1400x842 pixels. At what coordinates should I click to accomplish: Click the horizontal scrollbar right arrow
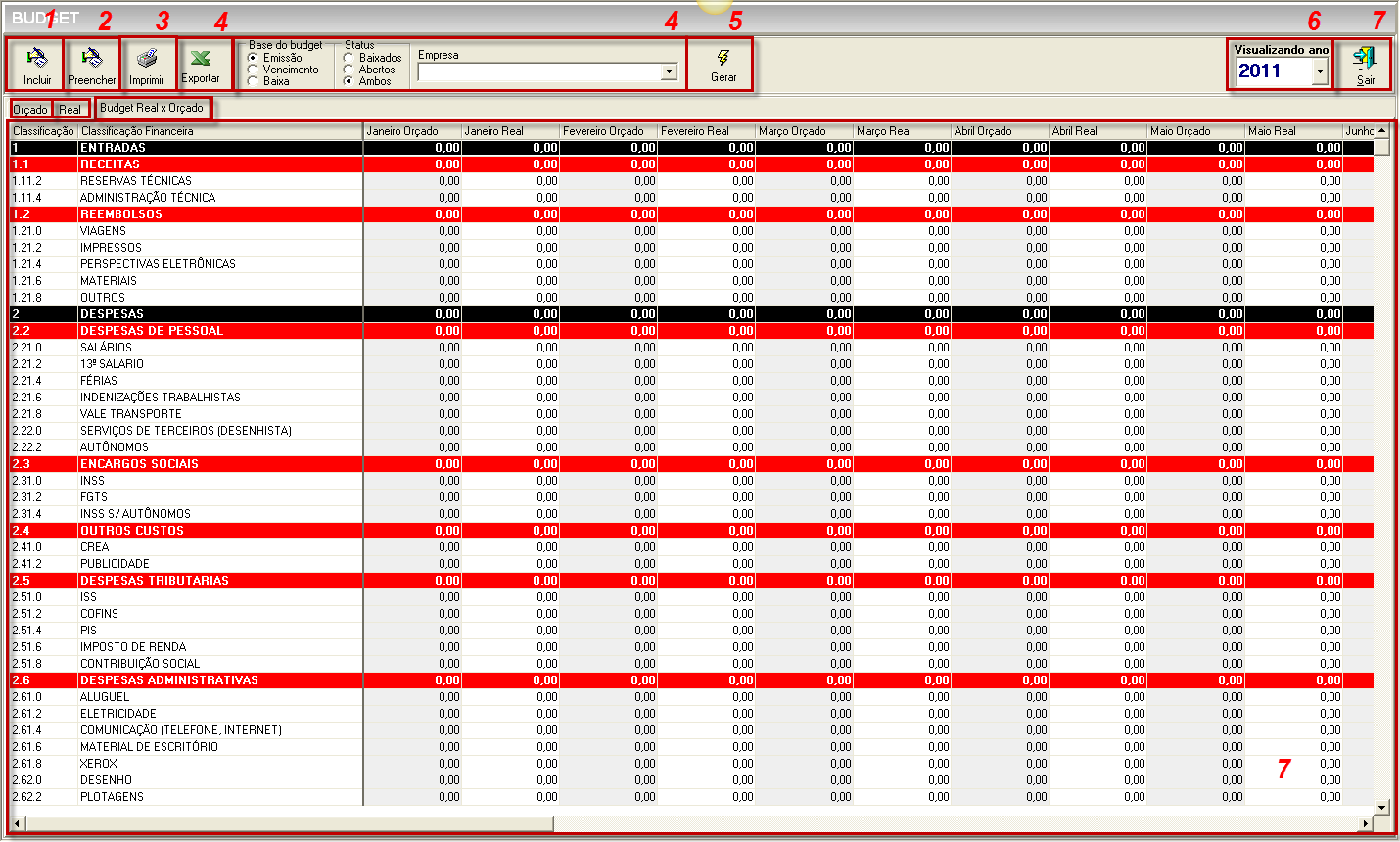click(1366, 823)
